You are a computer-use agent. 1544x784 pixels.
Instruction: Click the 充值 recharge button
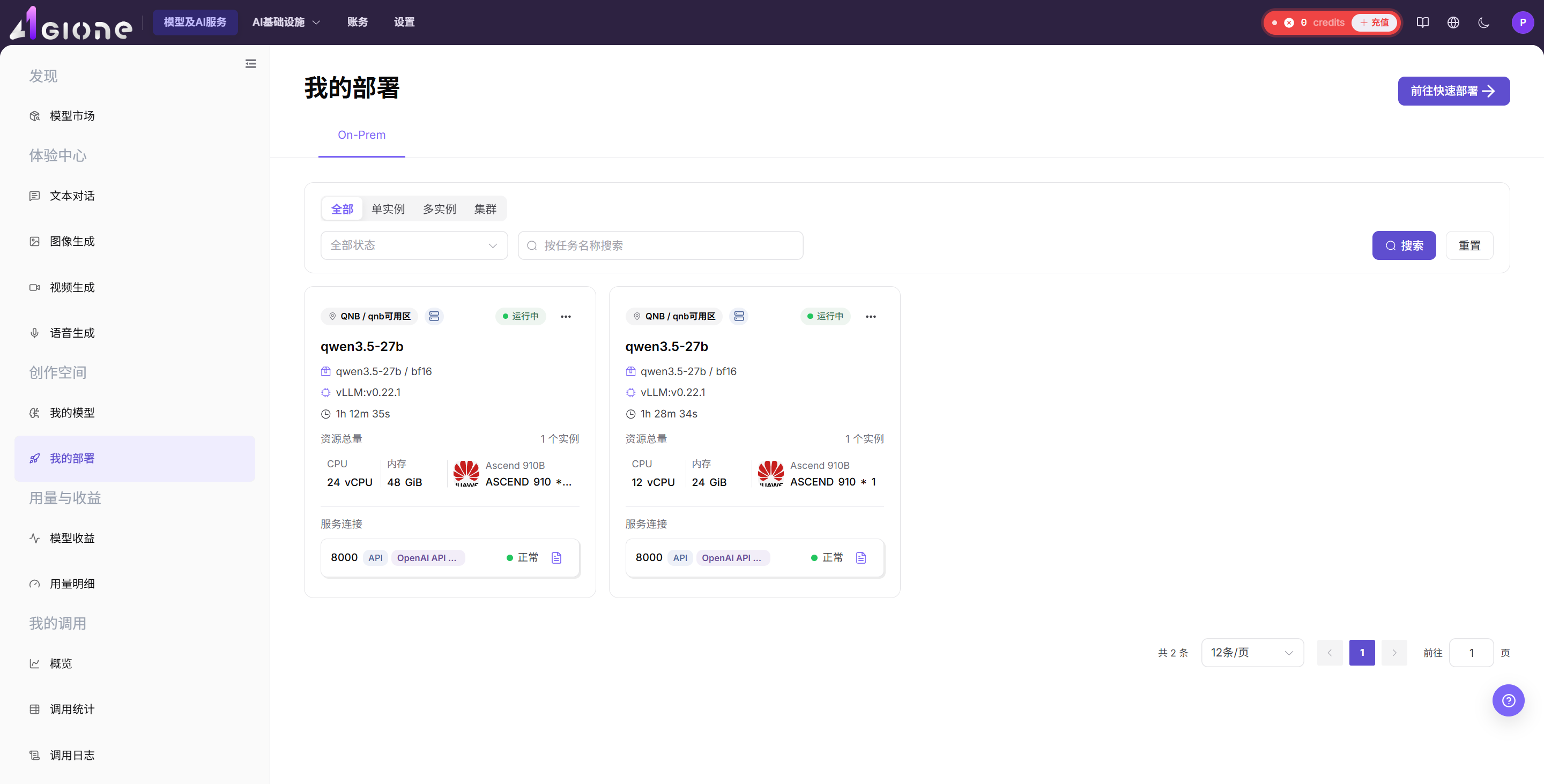click(1374, 23)
